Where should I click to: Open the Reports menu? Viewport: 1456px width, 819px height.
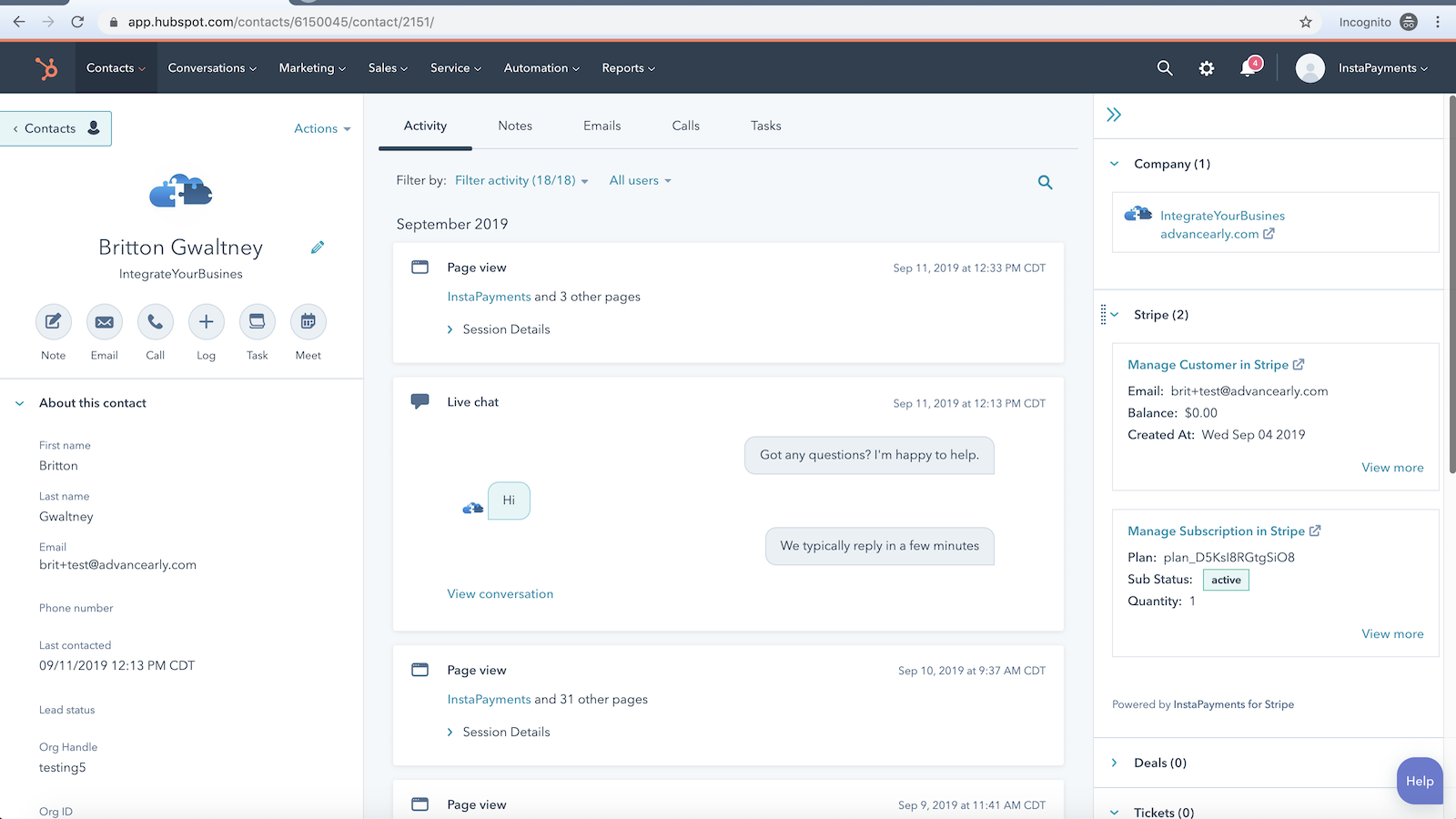(x=628, y=68)
